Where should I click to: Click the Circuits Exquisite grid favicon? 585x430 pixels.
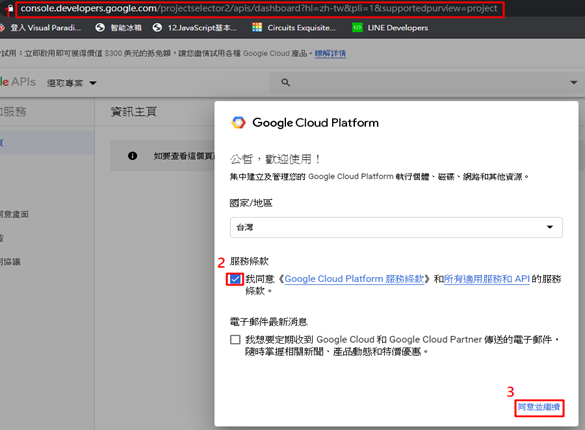point(257,27)
